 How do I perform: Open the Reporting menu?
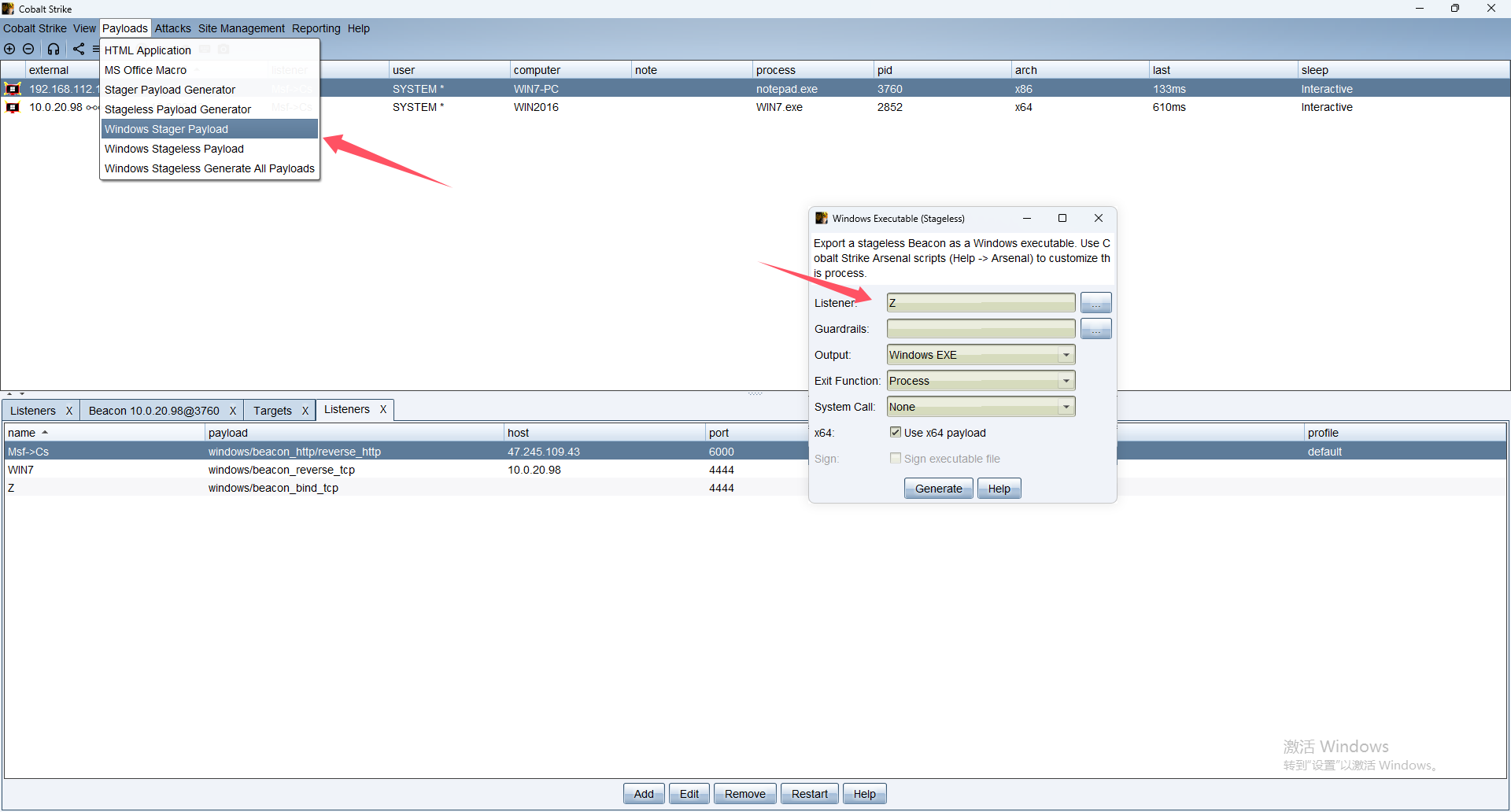click(316, 28)
